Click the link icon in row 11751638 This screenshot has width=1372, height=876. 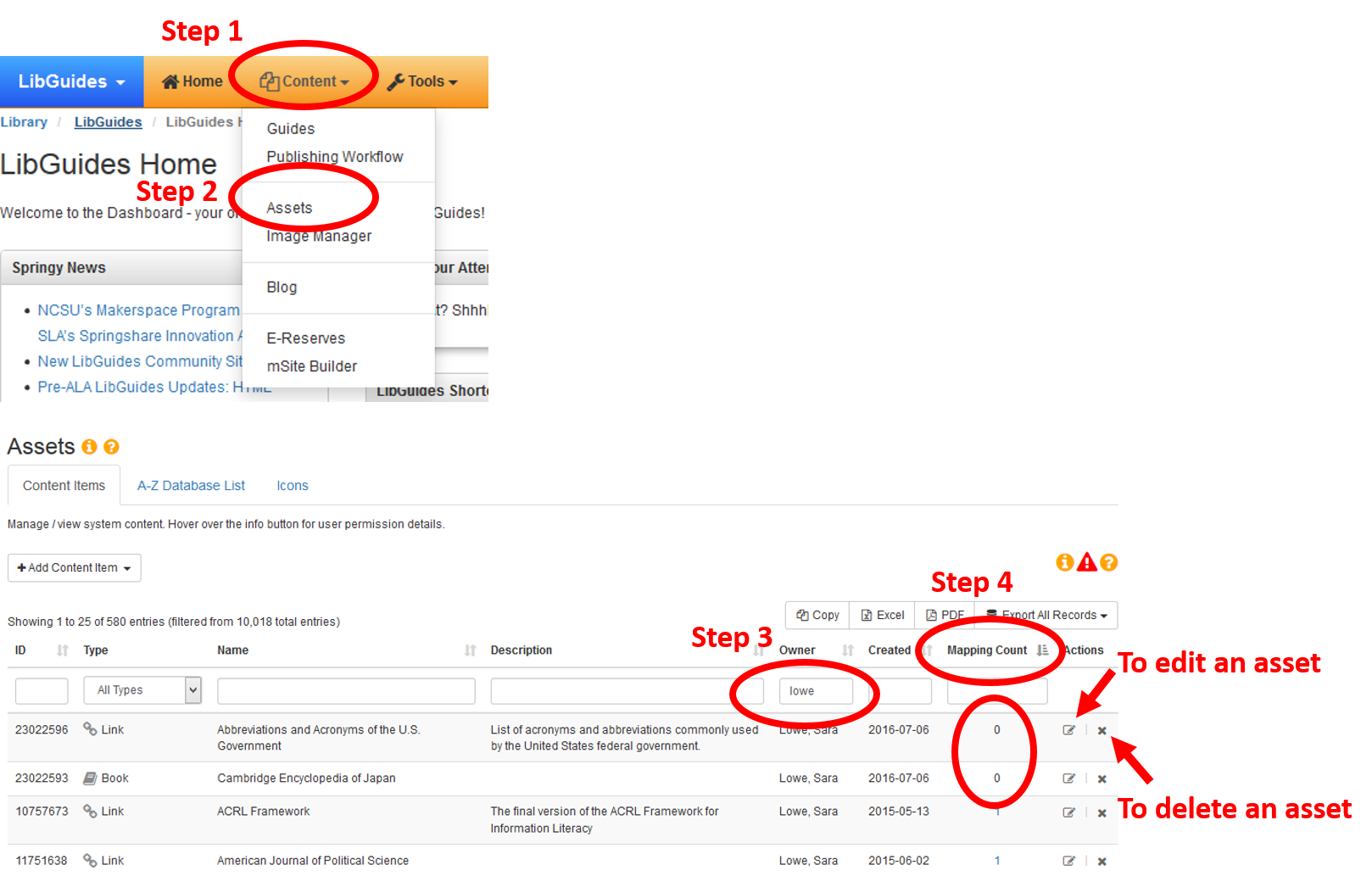click(90, 861)
